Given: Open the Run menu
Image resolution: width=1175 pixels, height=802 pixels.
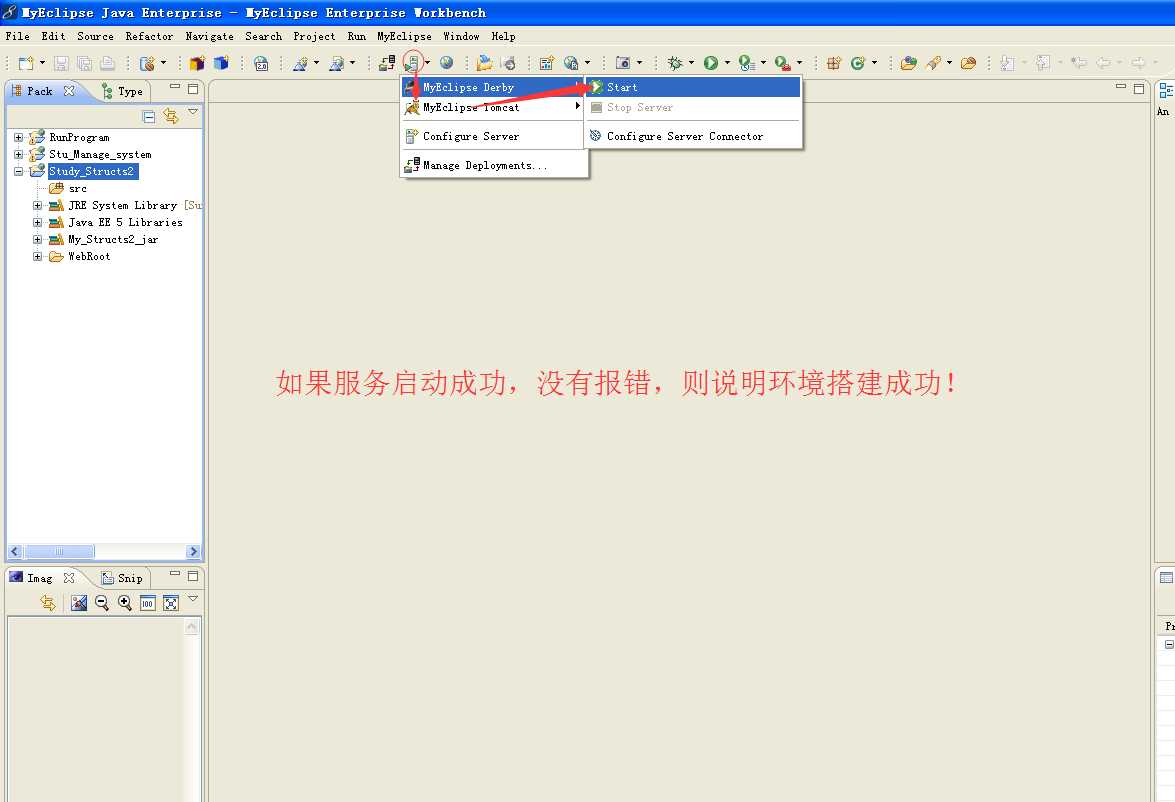Looking at the screenshot, I should coord(357,36).
